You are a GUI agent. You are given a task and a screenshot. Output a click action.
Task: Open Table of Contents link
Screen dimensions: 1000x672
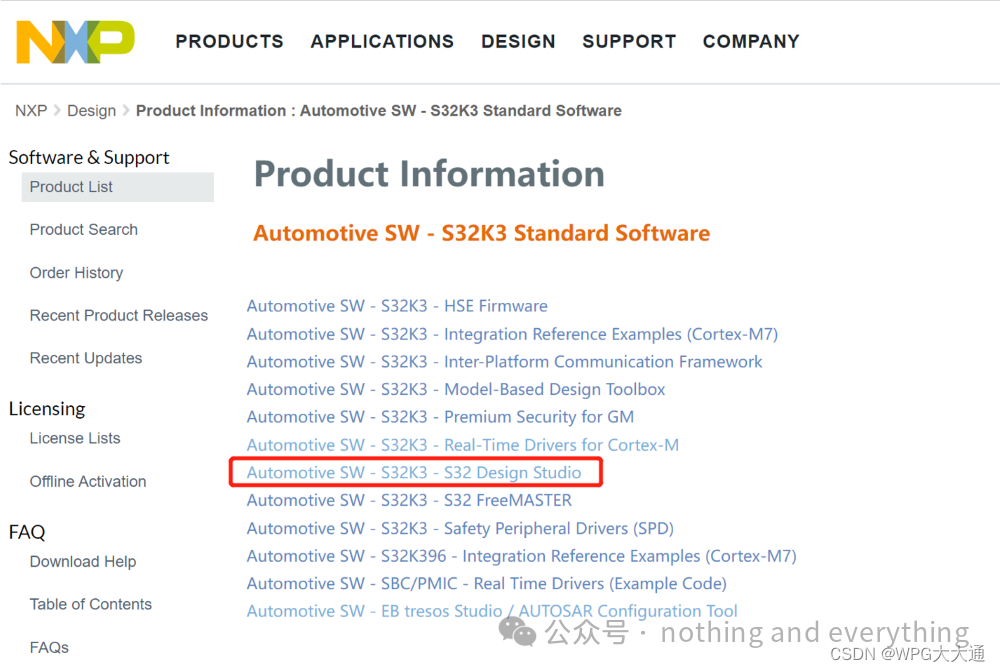[x=91, y=604]
